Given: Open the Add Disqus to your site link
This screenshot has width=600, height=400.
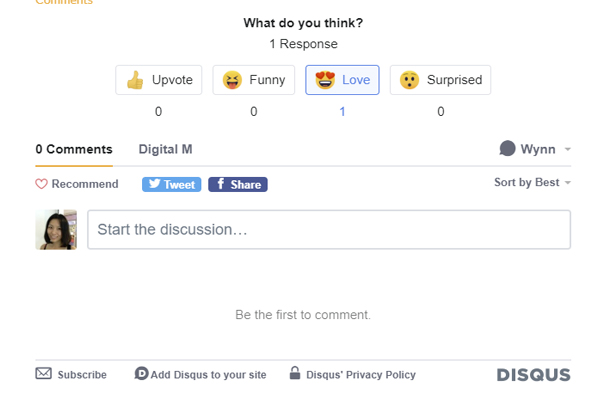Looking at the screenshot, I should (x=208, y=375).
